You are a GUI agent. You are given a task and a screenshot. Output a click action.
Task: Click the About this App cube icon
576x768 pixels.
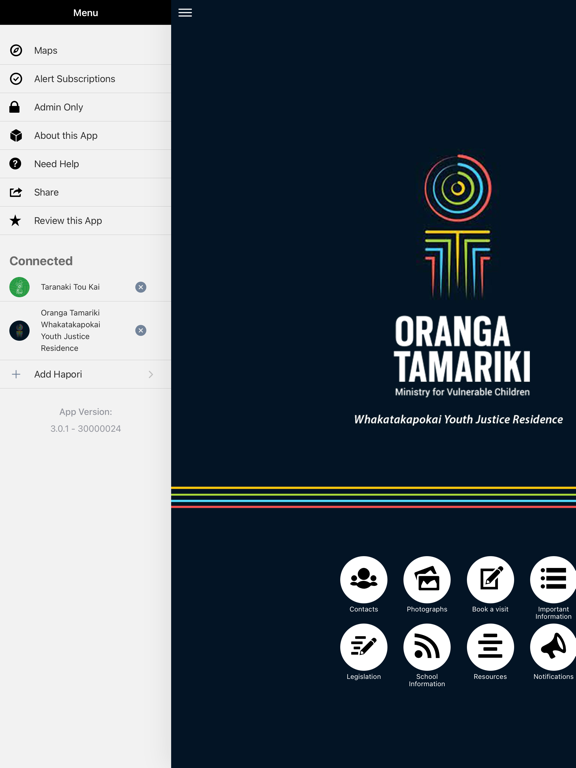point(16,136)
